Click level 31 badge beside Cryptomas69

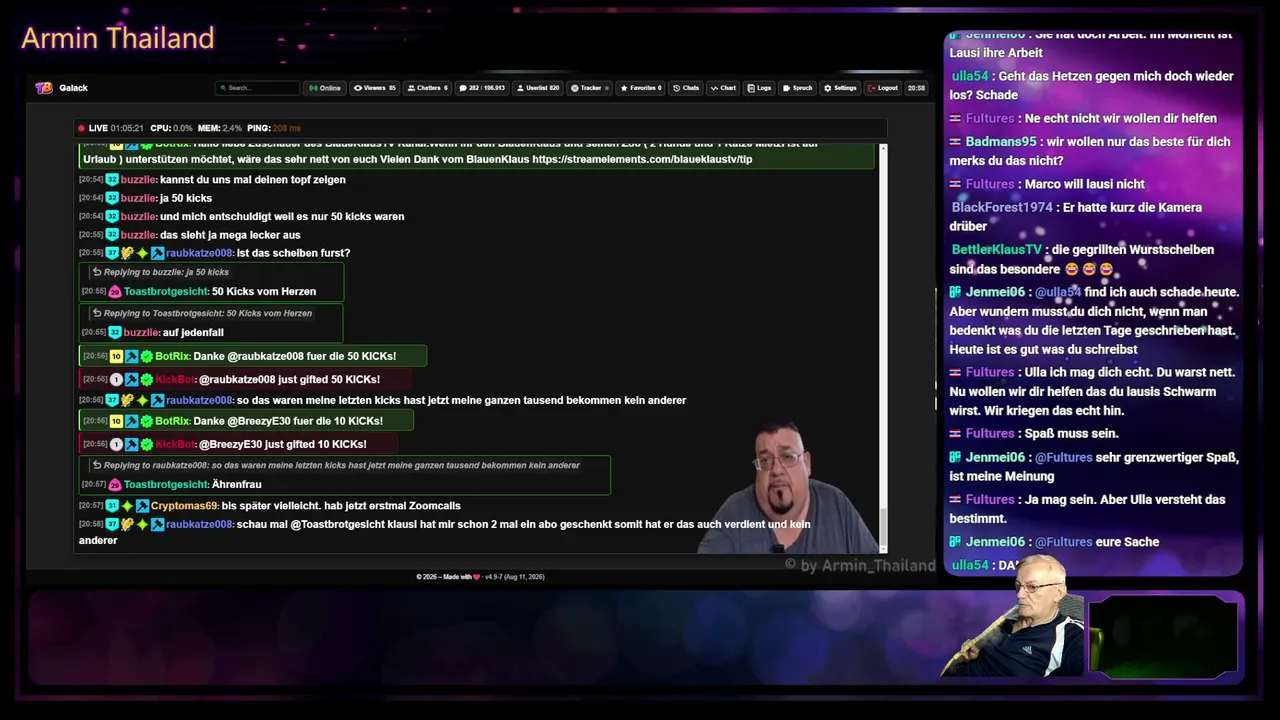[x=113, y=506]
